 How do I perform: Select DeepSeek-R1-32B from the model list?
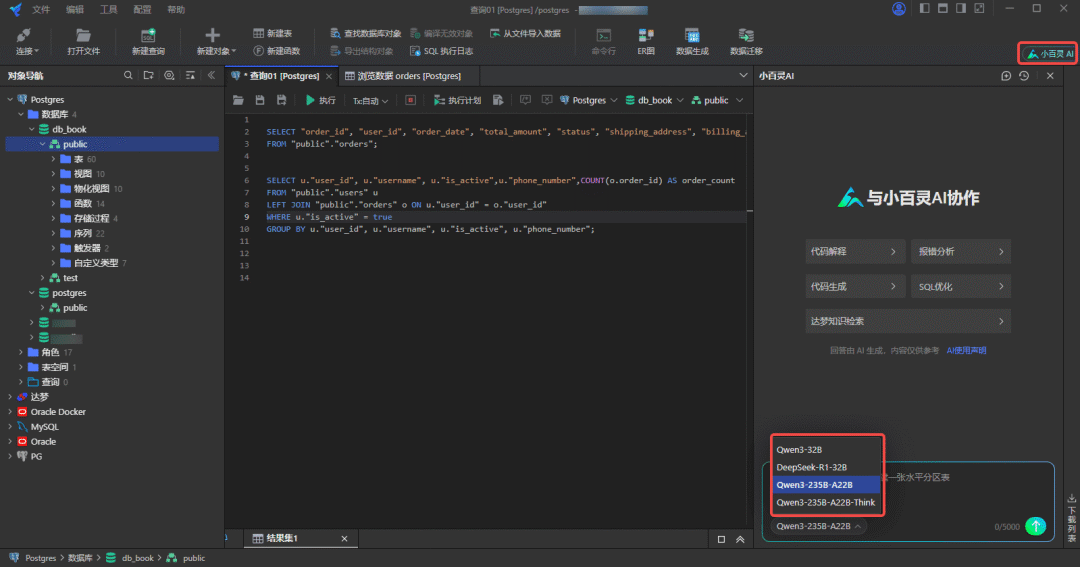coord(811,467)
